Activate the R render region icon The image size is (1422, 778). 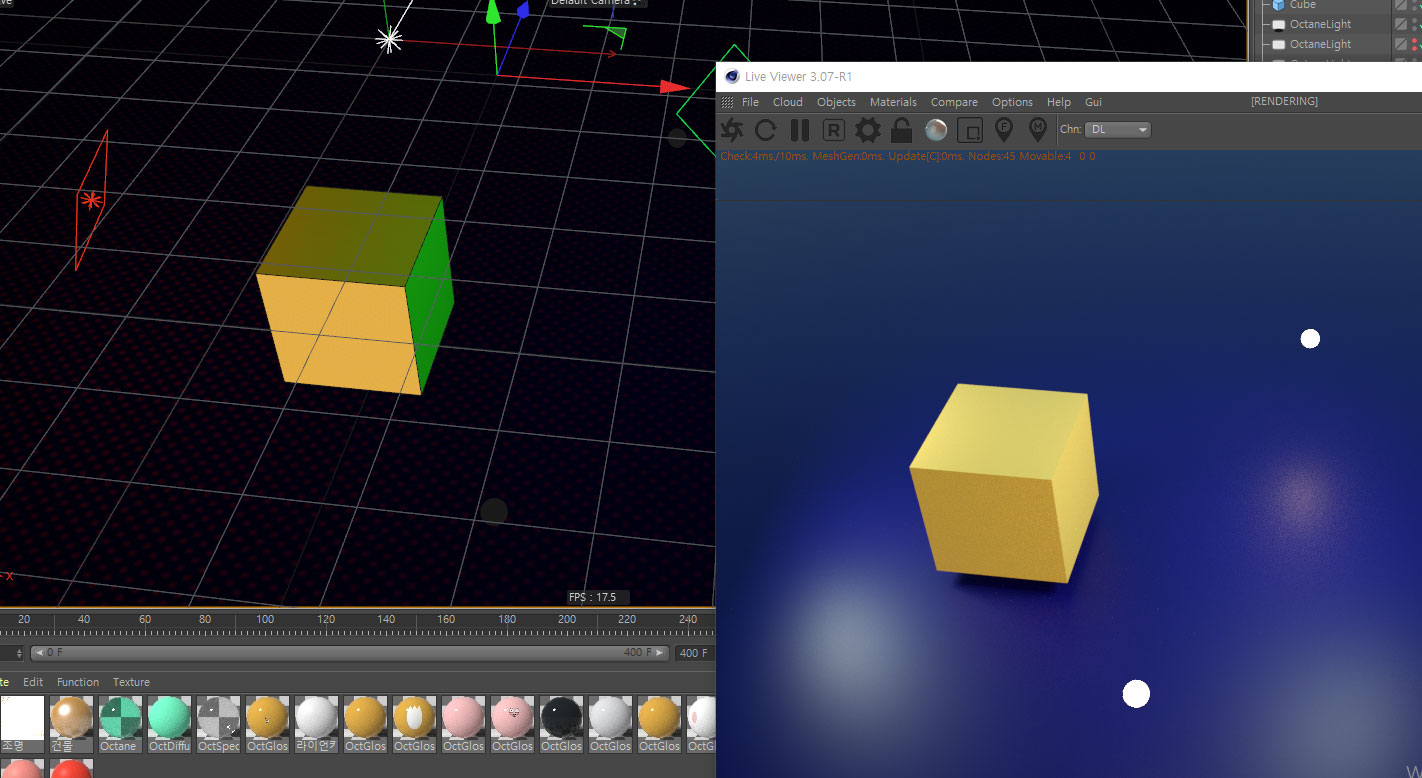point(833,130)
